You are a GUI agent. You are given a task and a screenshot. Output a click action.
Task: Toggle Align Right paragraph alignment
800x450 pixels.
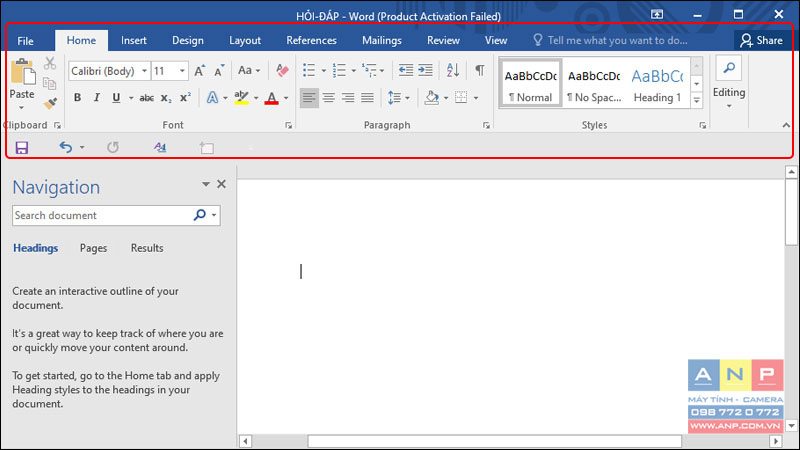click(348, 97)
